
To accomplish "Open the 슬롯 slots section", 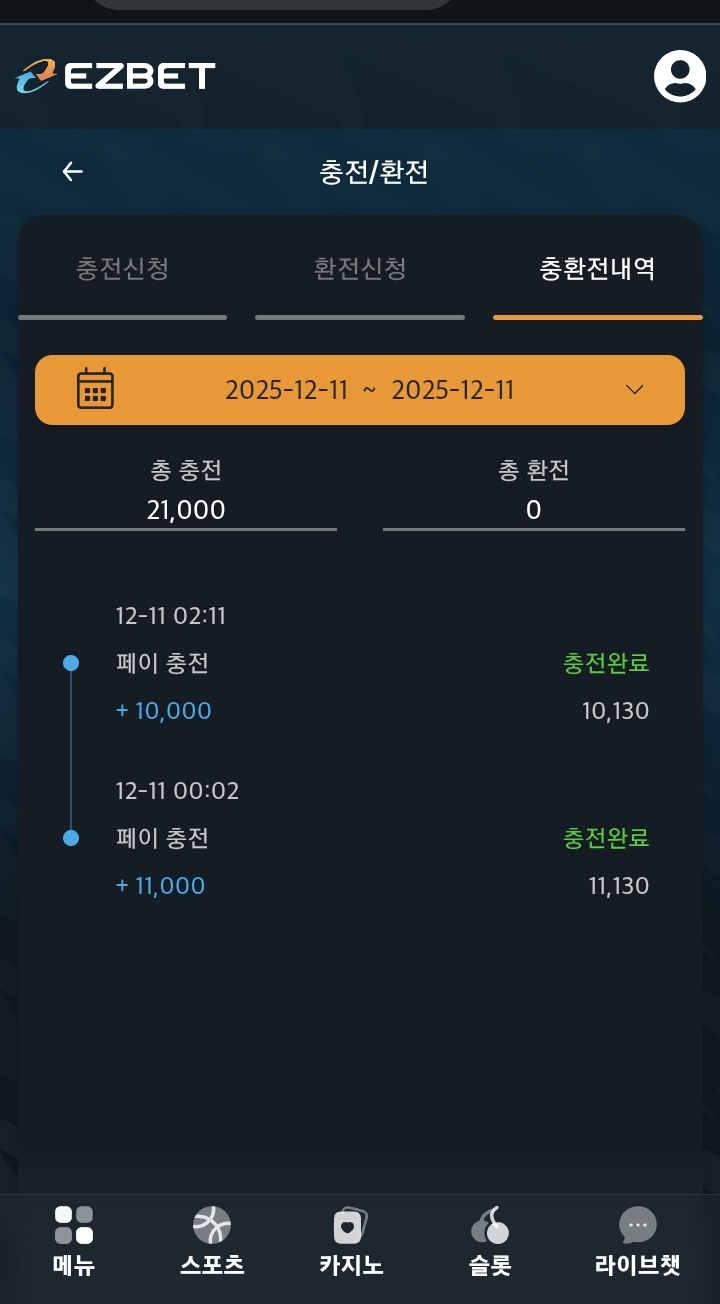I will (489, 1240).
